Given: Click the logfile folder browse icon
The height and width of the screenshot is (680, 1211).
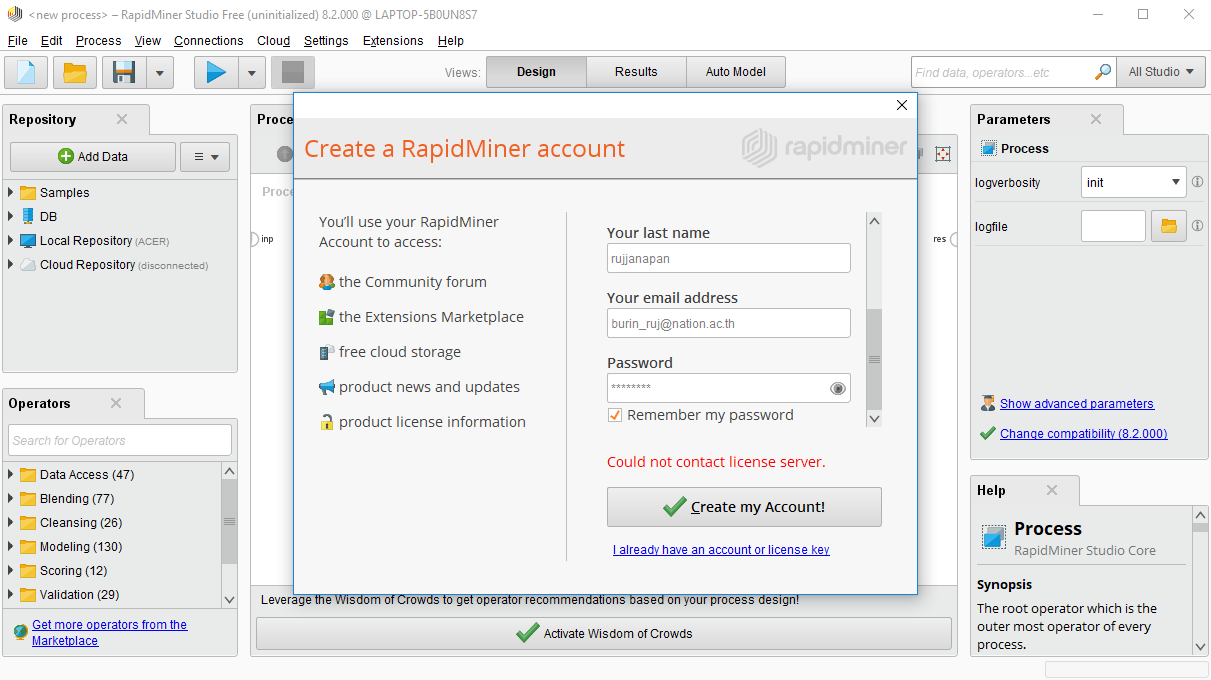Looking at the screenshot, I should pyautogui.click(x=1168, y=227).
